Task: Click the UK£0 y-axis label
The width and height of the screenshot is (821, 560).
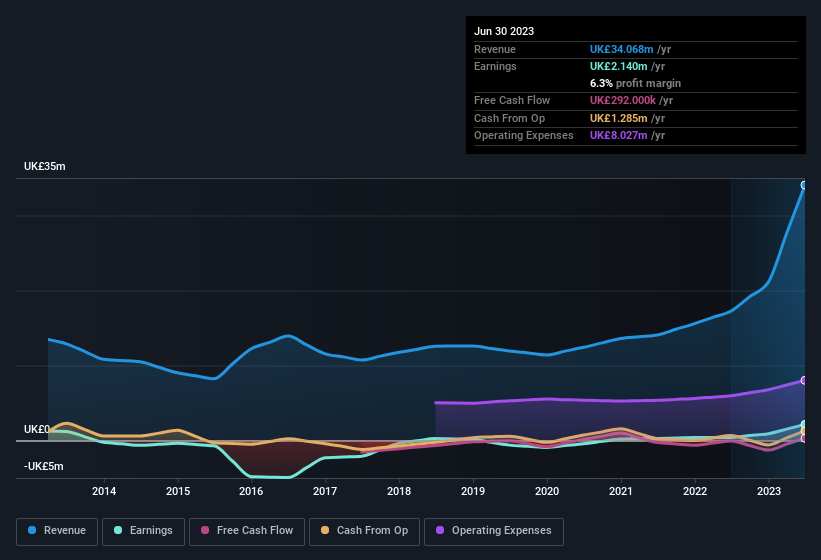Action: click(x=37, y=429)
